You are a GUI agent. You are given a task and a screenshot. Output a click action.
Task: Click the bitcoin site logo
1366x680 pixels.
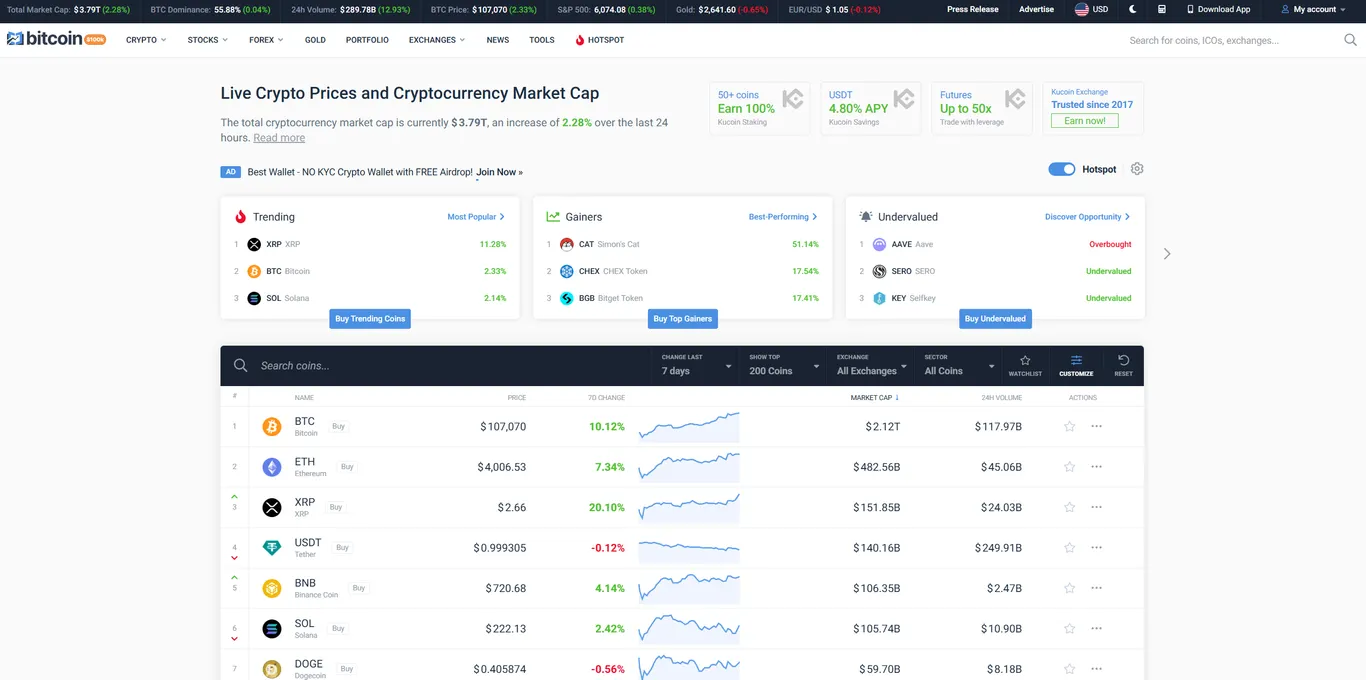click(56, 39)
